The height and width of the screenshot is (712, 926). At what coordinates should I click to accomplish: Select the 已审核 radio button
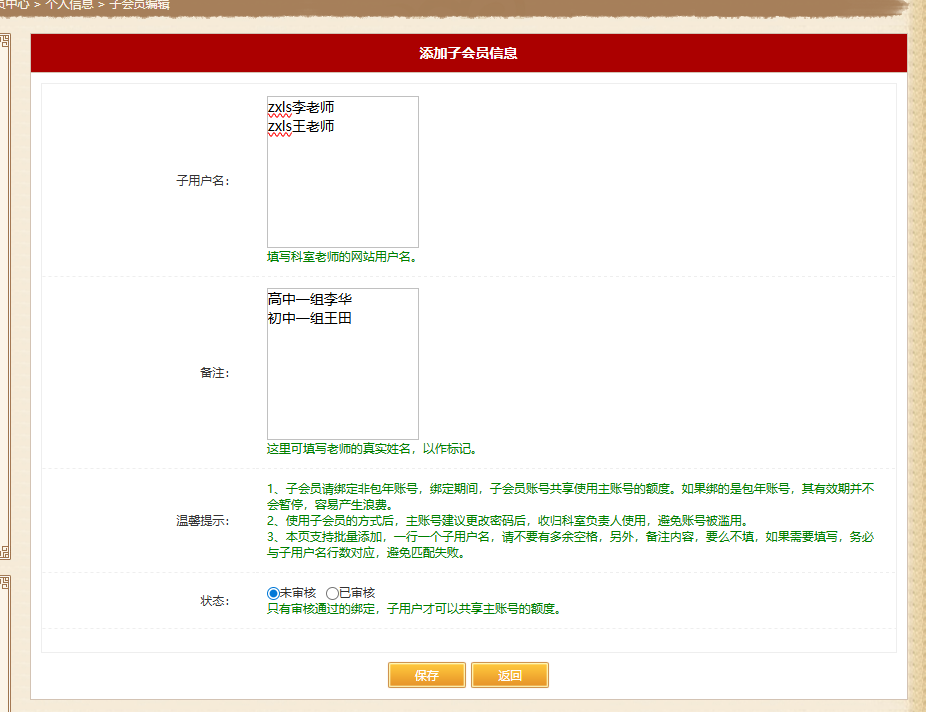click(x=332, y=593)
